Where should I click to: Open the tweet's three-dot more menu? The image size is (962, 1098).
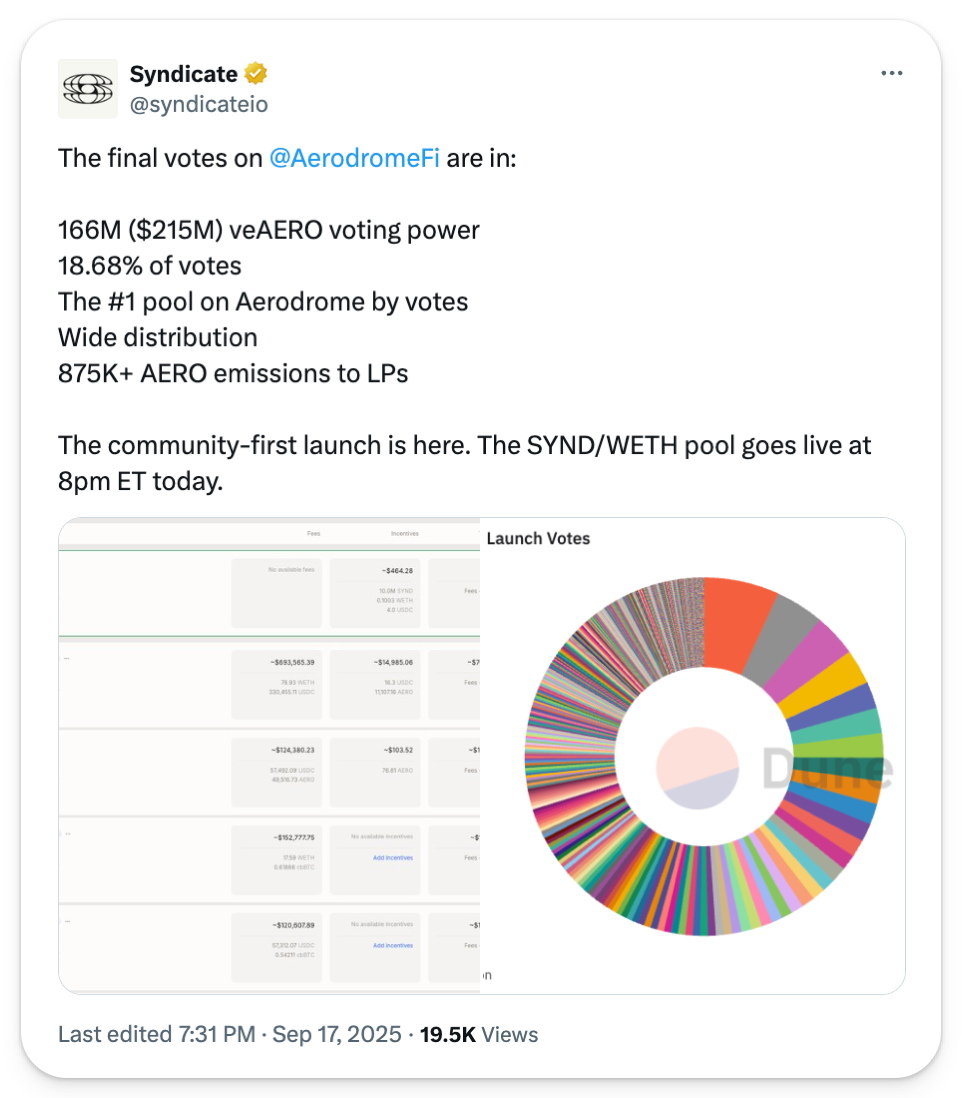click(892, 74)
